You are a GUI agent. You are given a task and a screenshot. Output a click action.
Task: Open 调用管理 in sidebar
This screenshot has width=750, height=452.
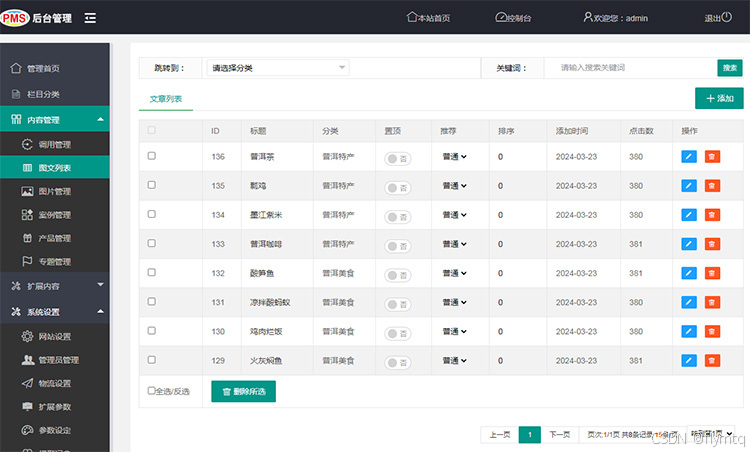tap(55, 144)
